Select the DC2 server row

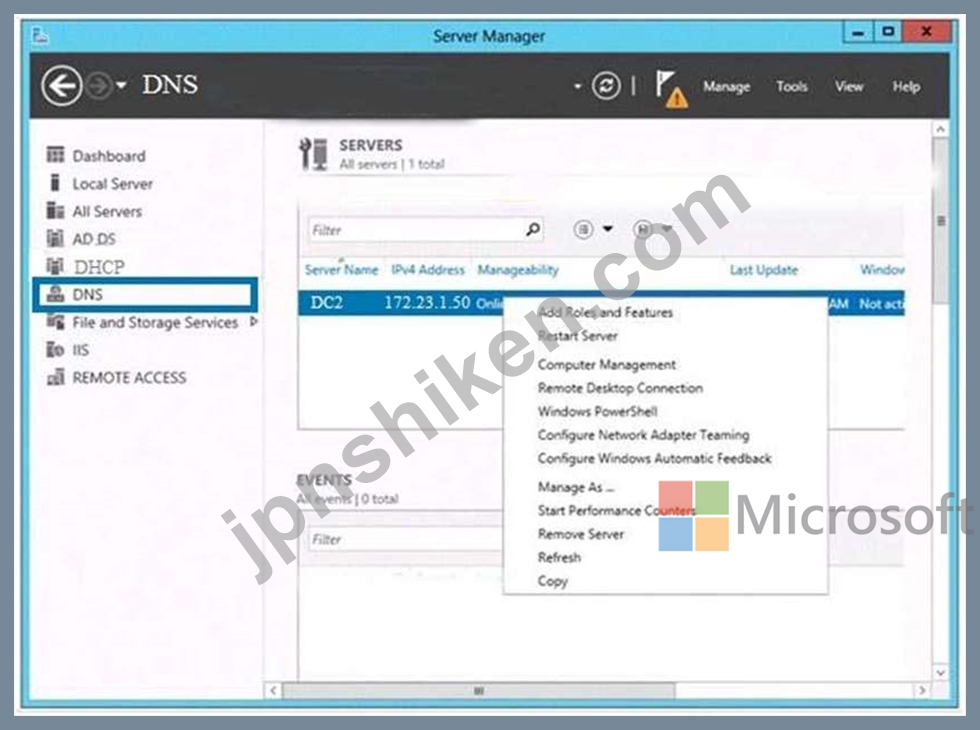(x=601, y=303)
